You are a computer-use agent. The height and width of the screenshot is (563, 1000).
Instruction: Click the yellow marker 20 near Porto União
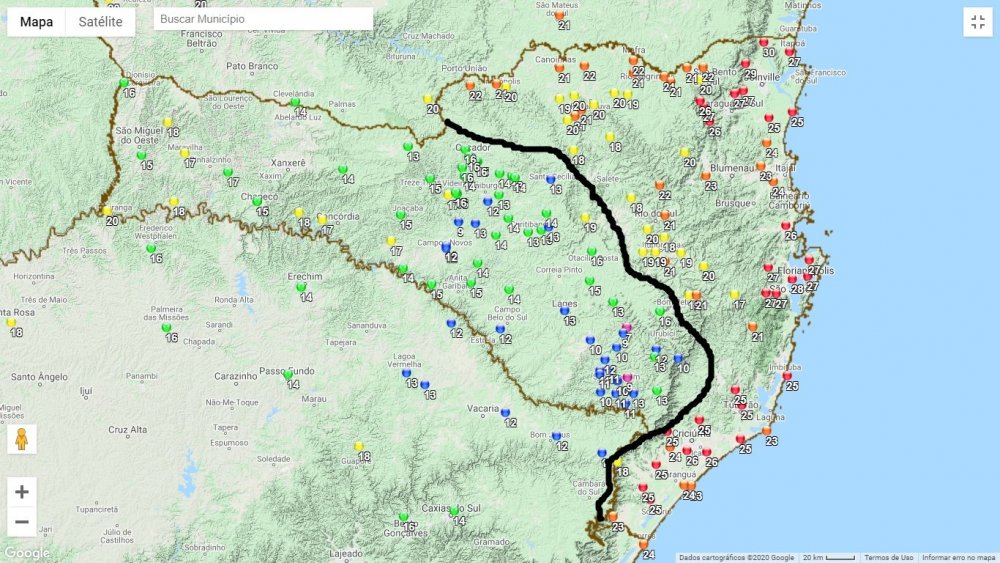click(428, 99)
